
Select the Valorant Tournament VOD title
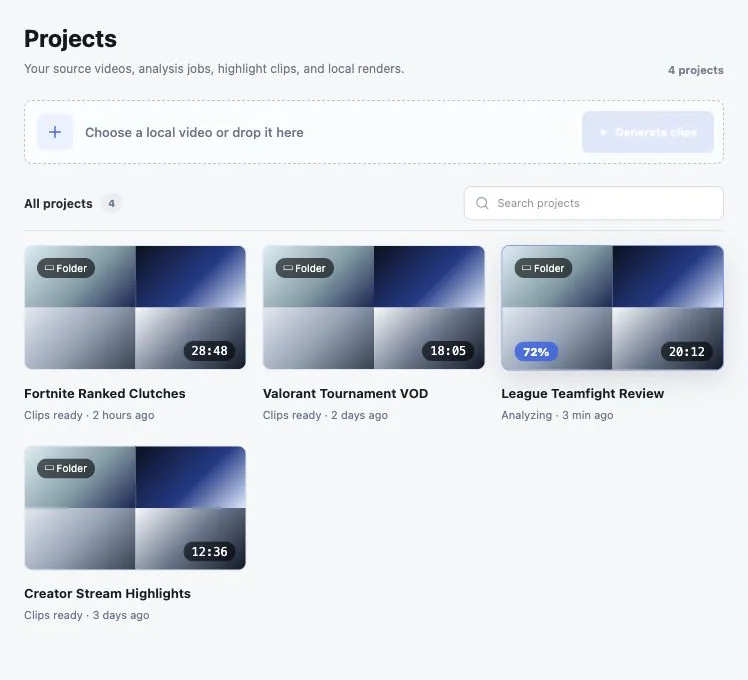[x=345, y=394]
